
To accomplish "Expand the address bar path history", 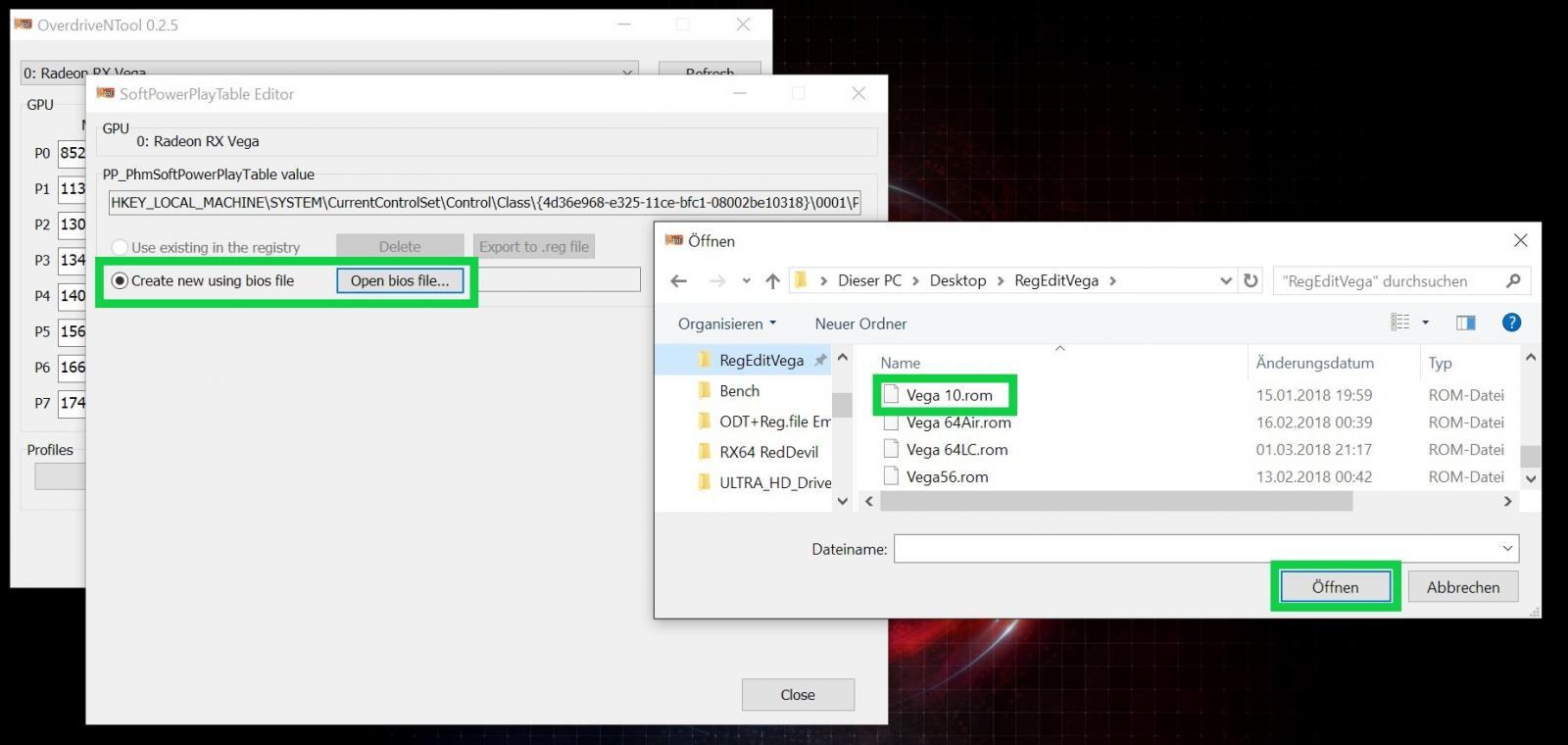I will pyautogui.click(x=1225, y=280).
